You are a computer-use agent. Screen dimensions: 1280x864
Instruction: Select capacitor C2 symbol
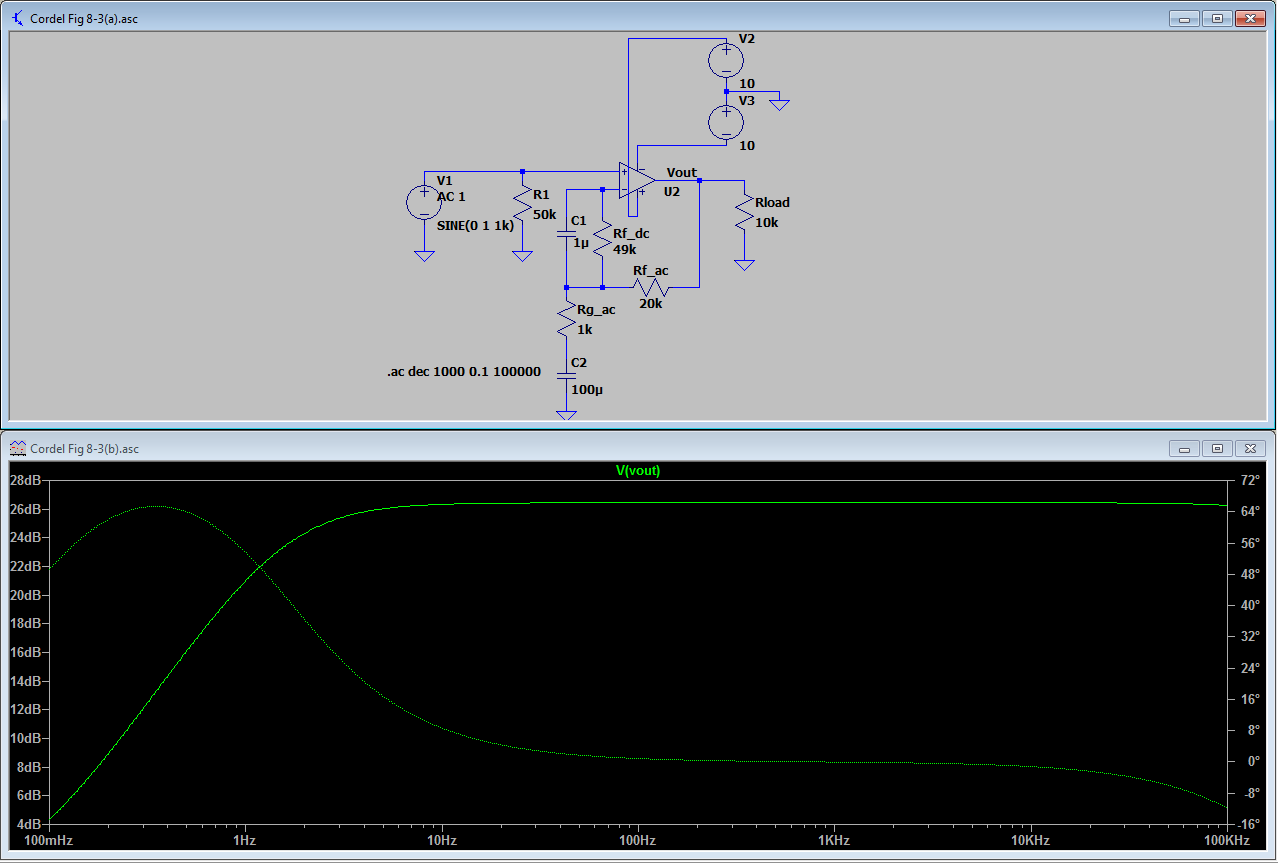click(566, 376)
